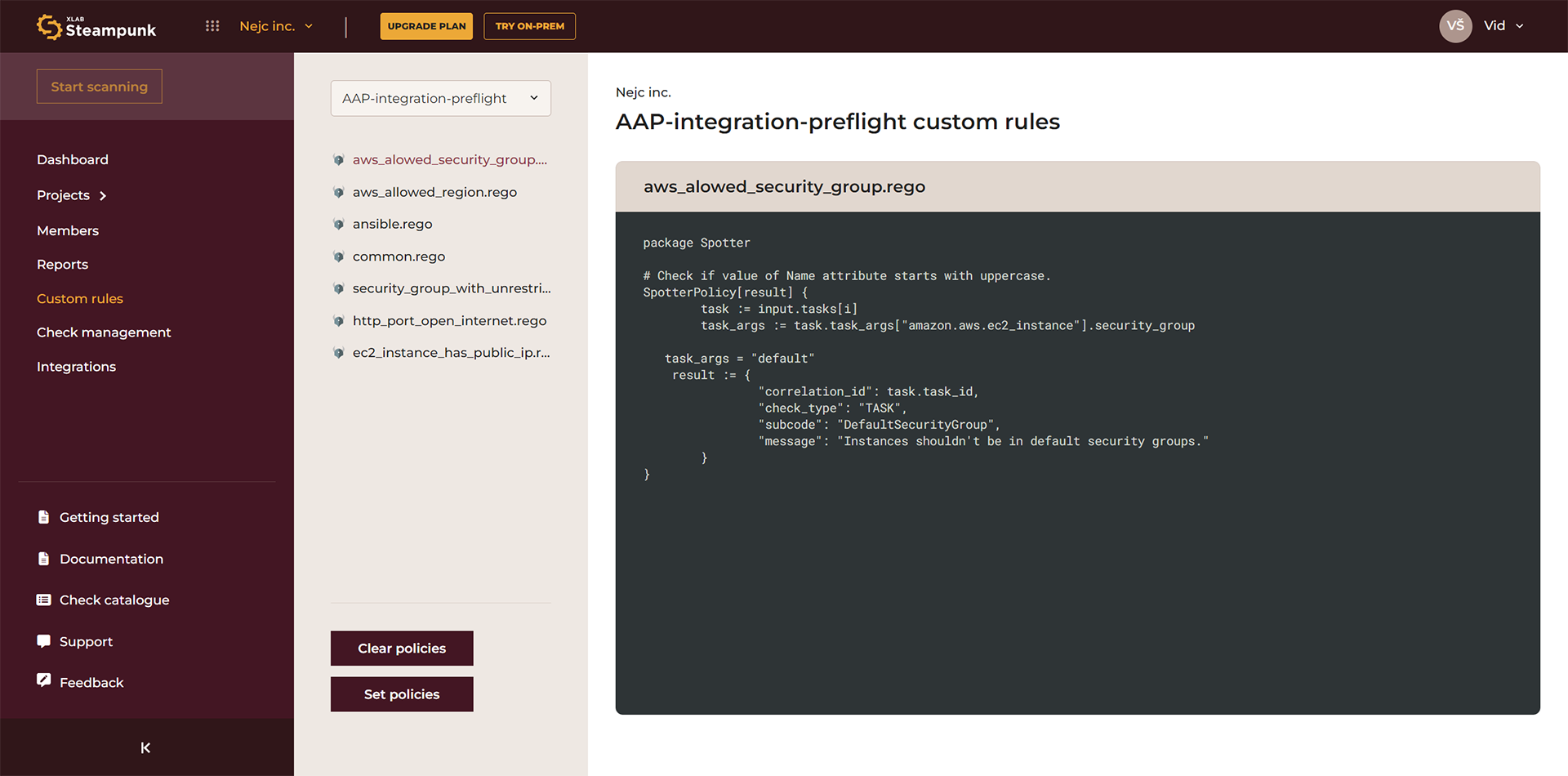This screenshot has height=776, width=1568.
Task: Click the policy icon beside ansible.rego
Action: coord(339,224)
